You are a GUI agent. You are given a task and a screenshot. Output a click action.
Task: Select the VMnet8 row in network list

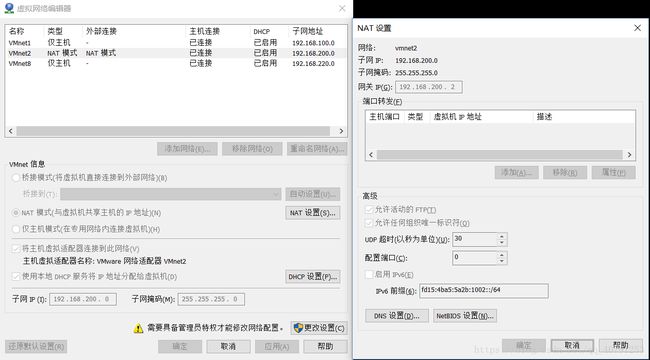tap(176, 63)
